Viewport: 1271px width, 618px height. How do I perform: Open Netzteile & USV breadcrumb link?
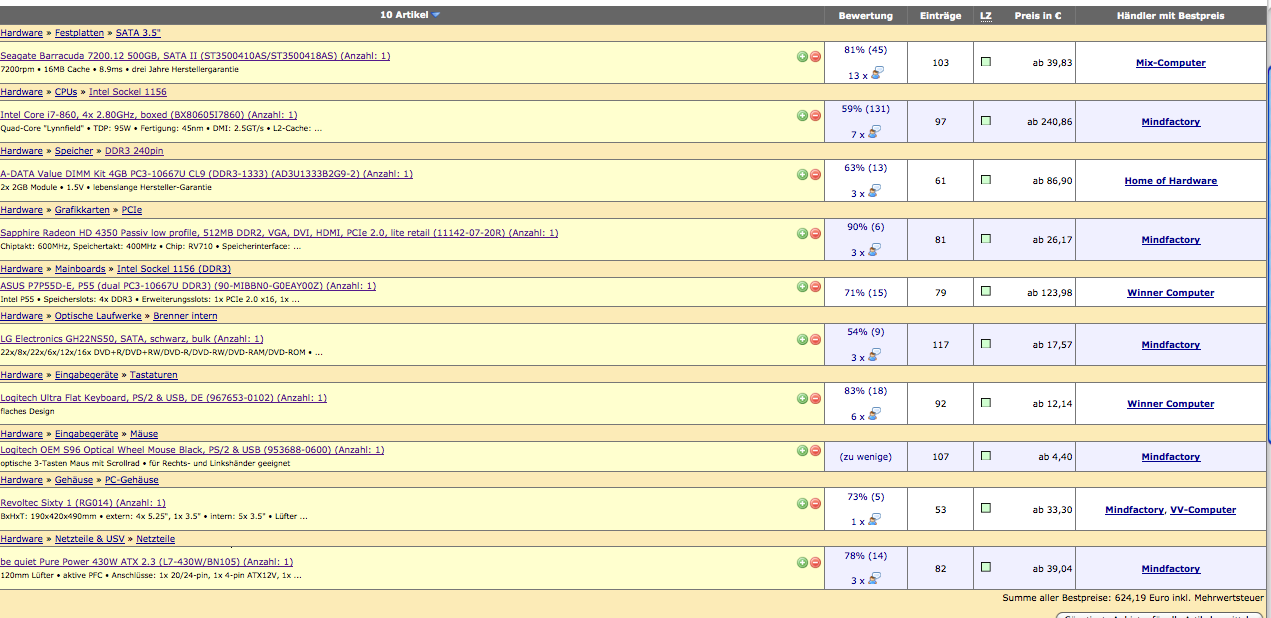(90, 539)
